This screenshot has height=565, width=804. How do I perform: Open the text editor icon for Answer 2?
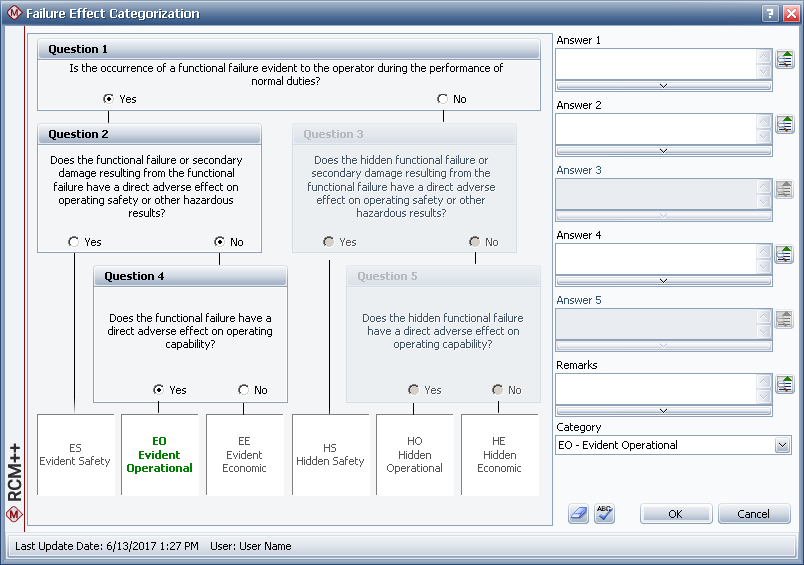click(785, 125)
